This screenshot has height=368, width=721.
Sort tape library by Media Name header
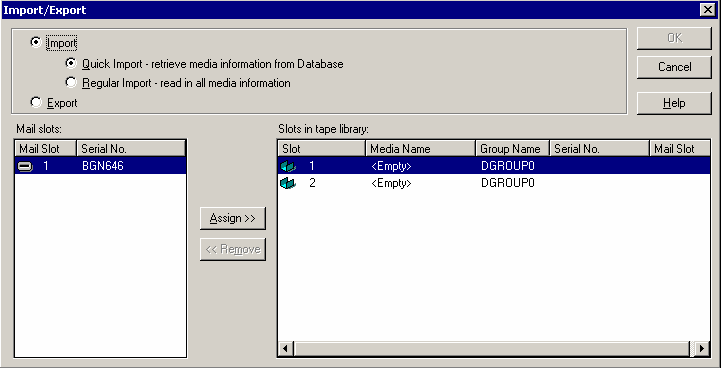point(420,149)
